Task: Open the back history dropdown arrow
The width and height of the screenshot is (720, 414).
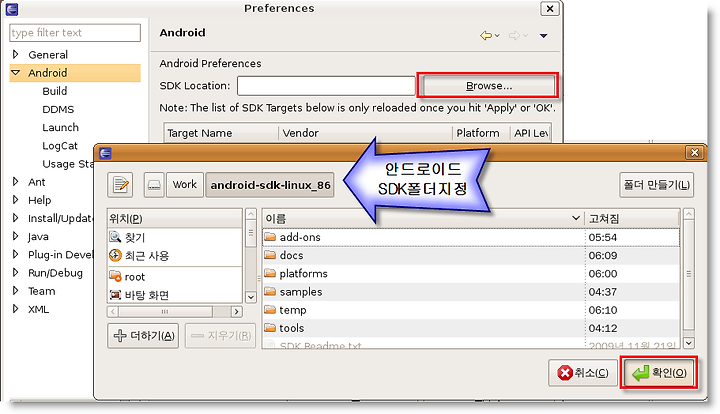Action: point(497,35)
